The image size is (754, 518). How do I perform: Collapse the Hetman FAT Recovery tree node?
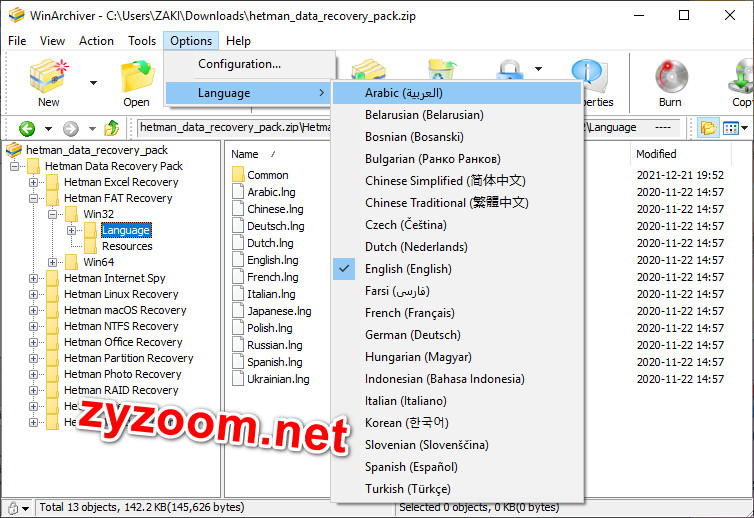pos(33,198)
